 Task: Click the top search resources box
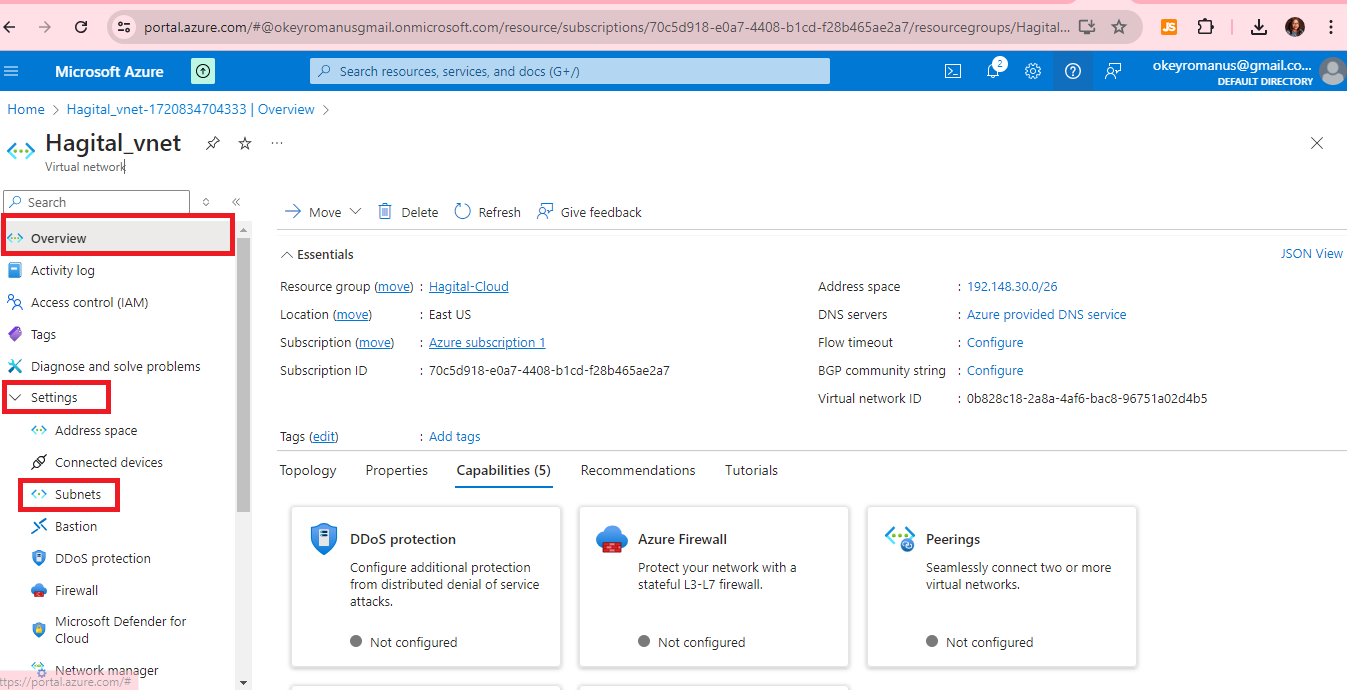pos(570,71)
